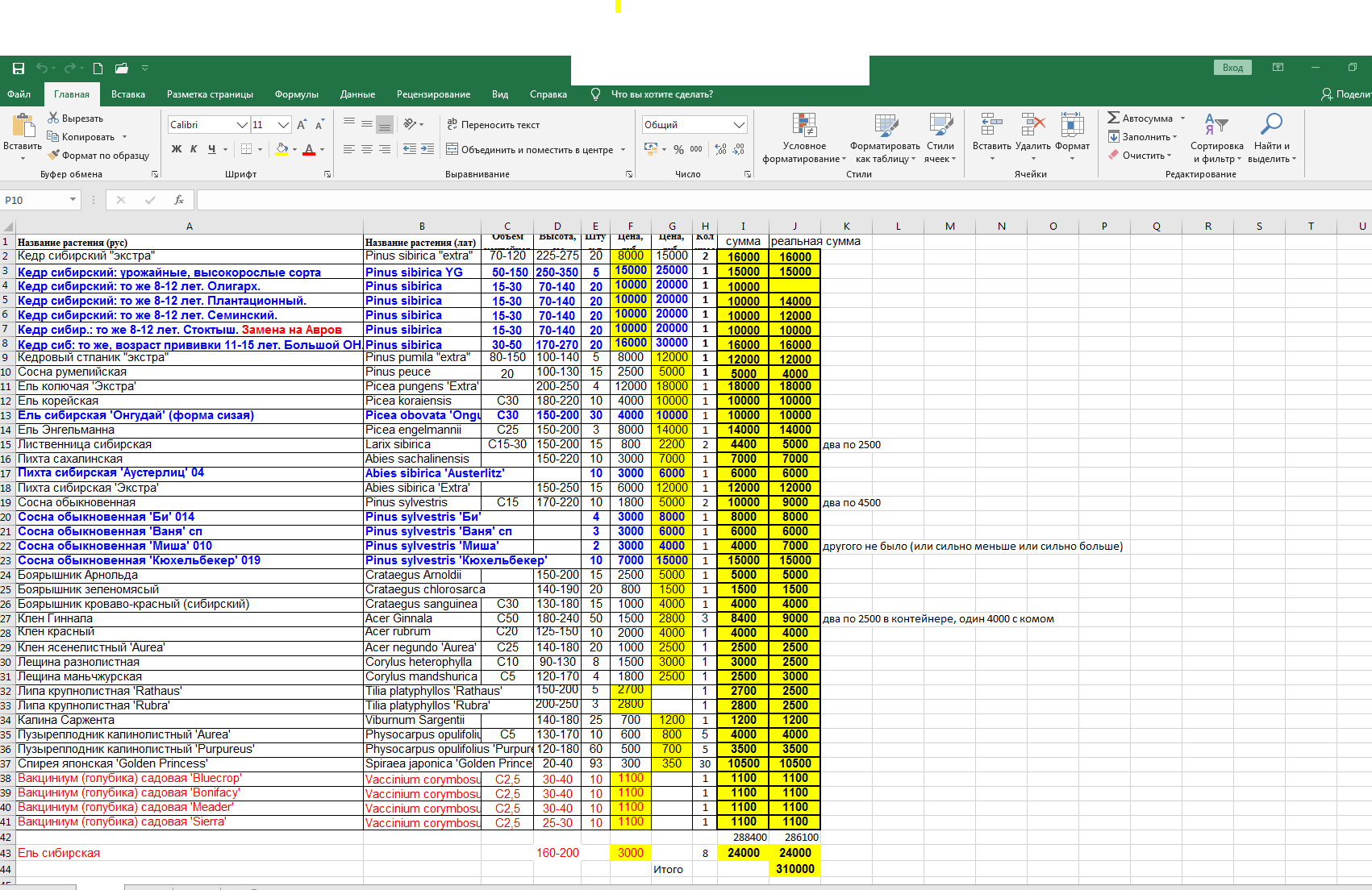The height and width of the screenshot is (890, 1372).
Task: Apply thousands separator (000) format
Action: 696,149
